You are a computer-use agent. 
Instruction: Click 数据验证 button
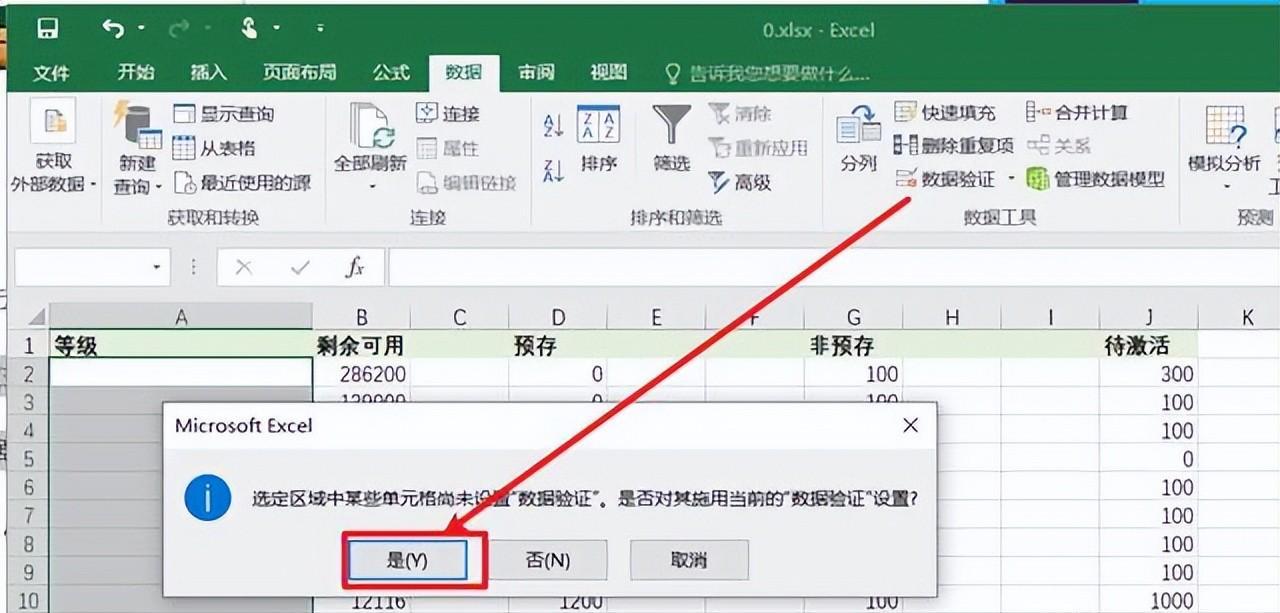click(x=946, y=179)
